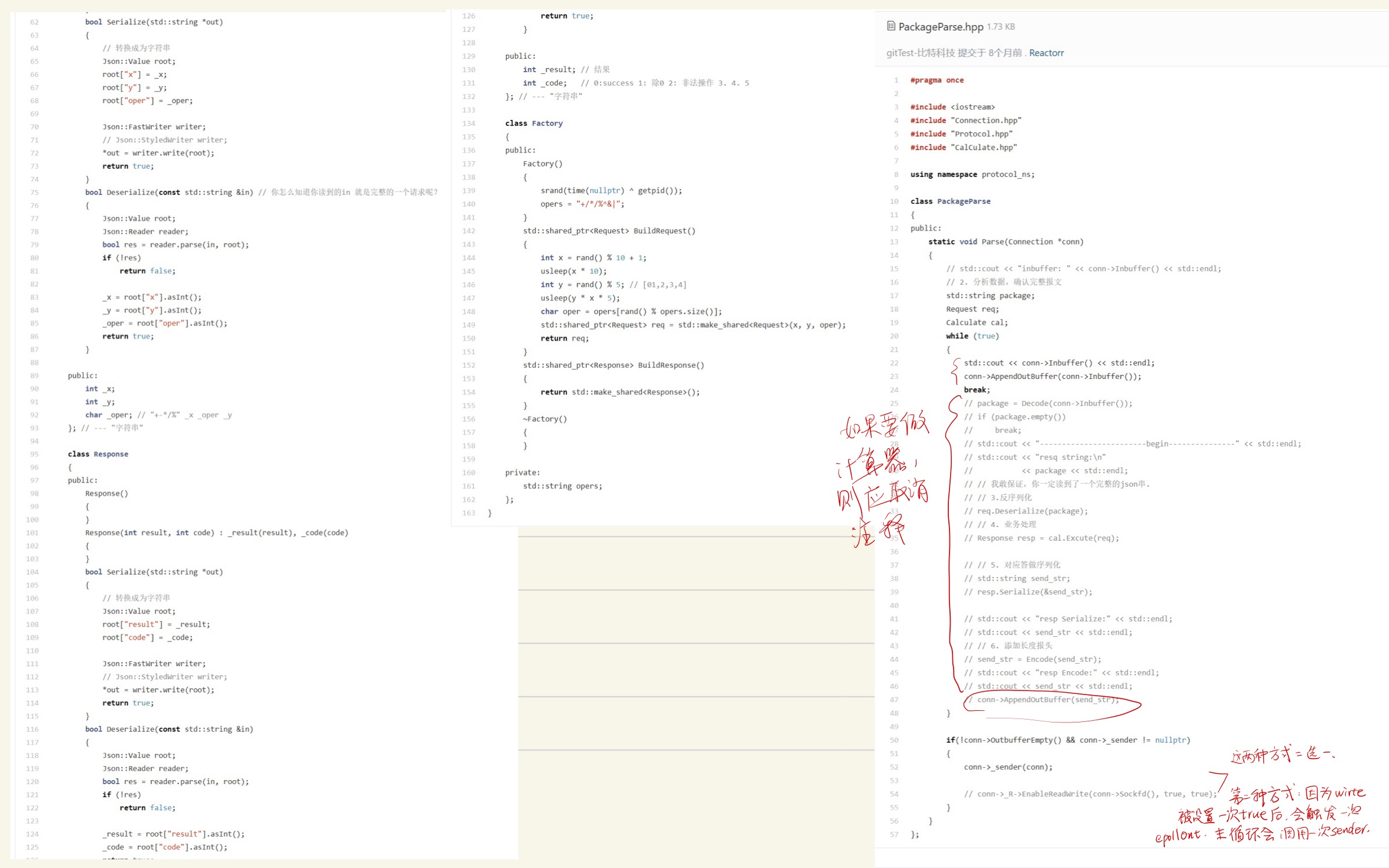Viewport: 1389px width, 868px height.
Task: Click line number 75 beside Deserialize declaration
Action: pyautogui.click(x=34, y=192)
